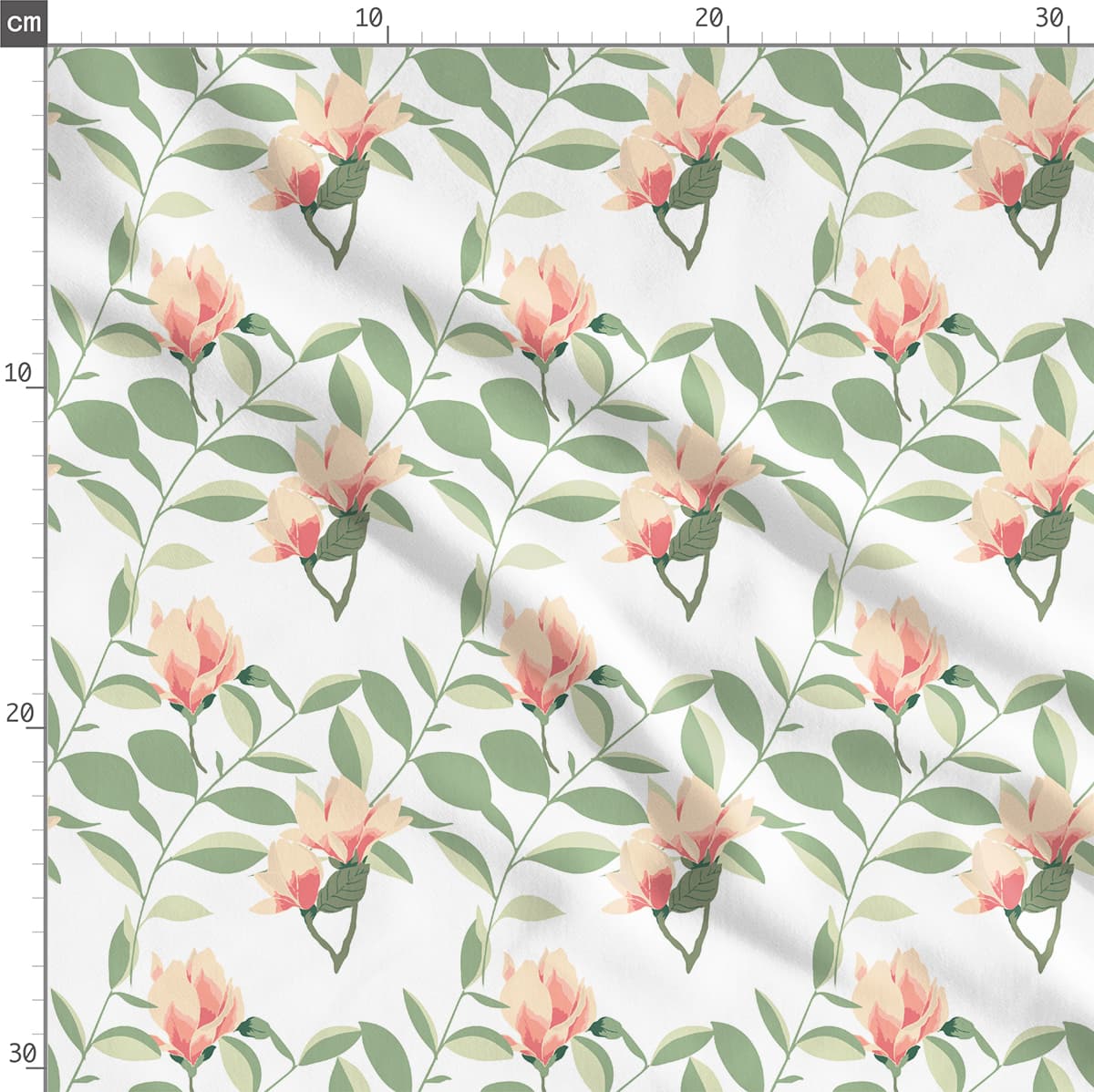The width and height of the screenshot is (1094, 1092).
Task: Click the cm unit label in the ruler corner
Action: [x=23, y=22]
